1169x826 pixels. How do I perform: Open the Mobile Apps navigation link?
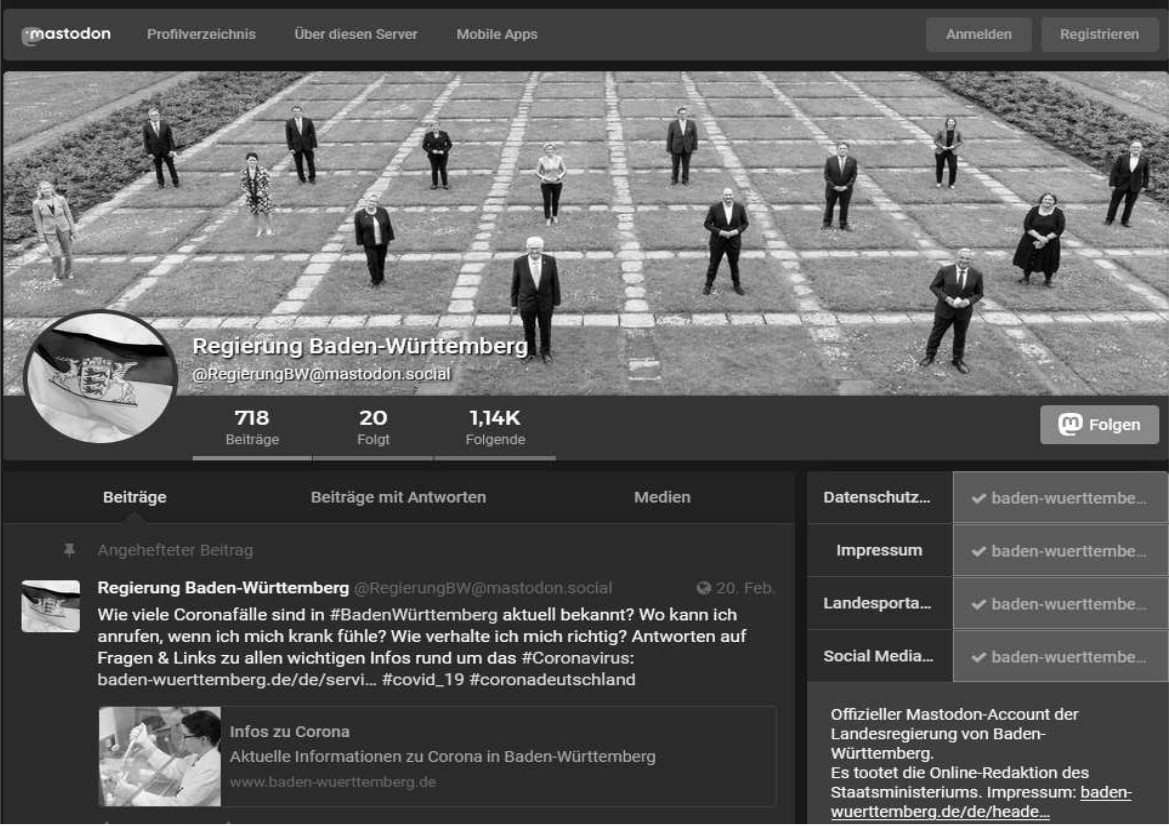(497, 34)
